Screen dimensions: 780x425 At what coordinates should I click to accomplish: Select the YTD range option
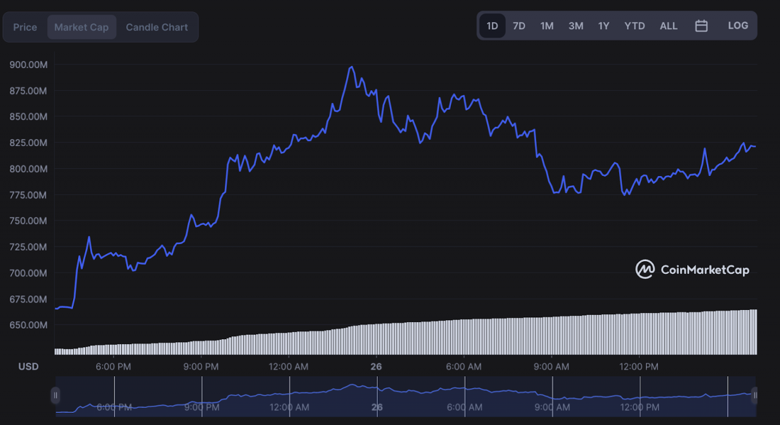tap(634, 26)
